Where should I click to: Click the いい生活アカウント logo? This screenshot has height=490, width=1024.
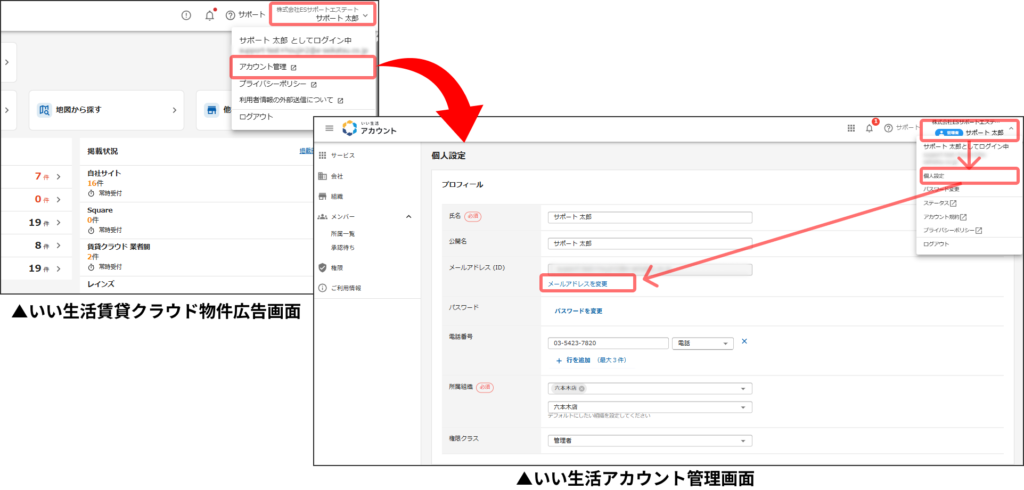(370, 128)
